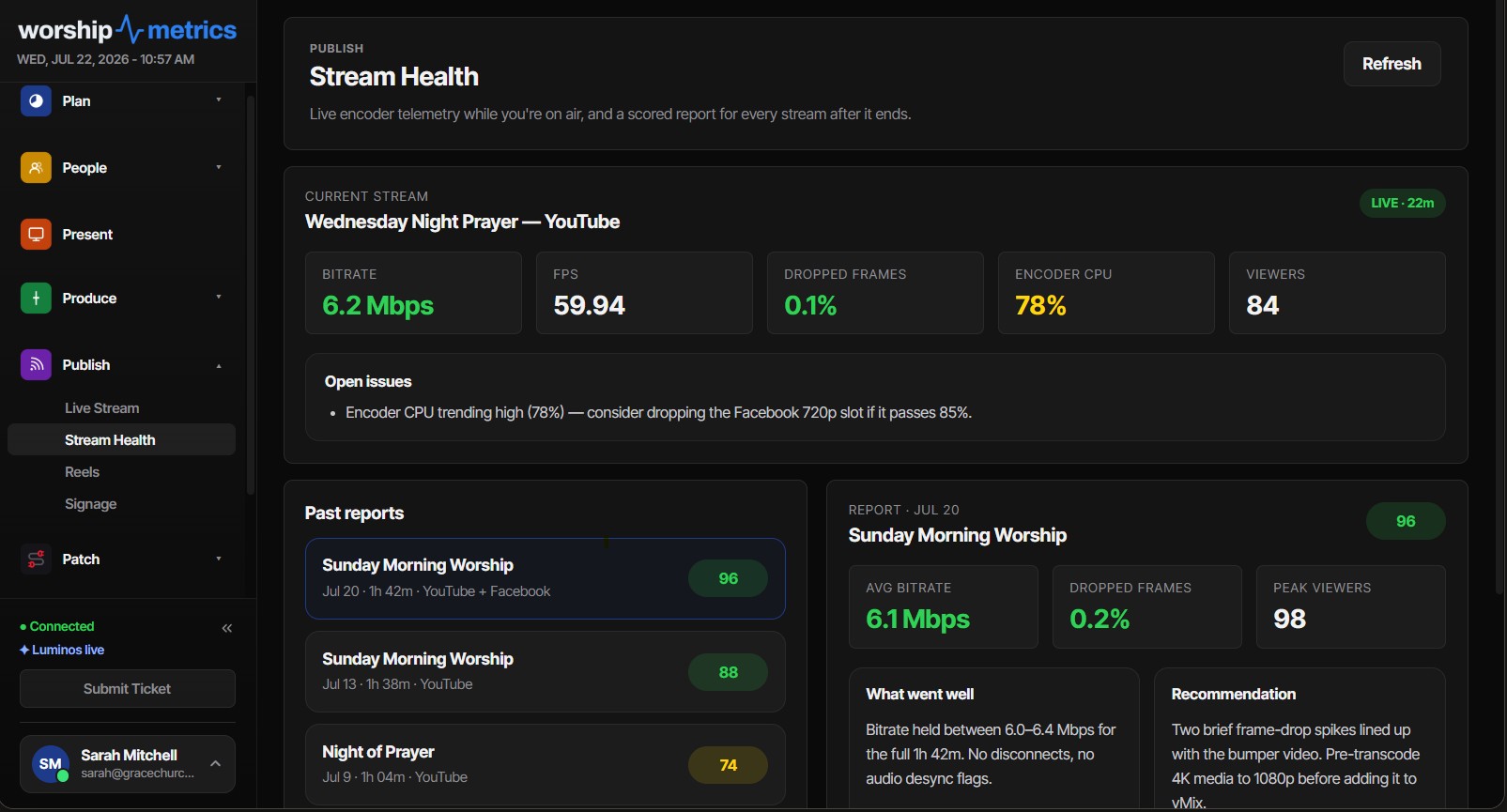Image resolution: width=1507 pixels, height=812 pixels.
Task: Open the Jul 13 Sunday Morning Worship report
Action: click(x=546, y=671)
